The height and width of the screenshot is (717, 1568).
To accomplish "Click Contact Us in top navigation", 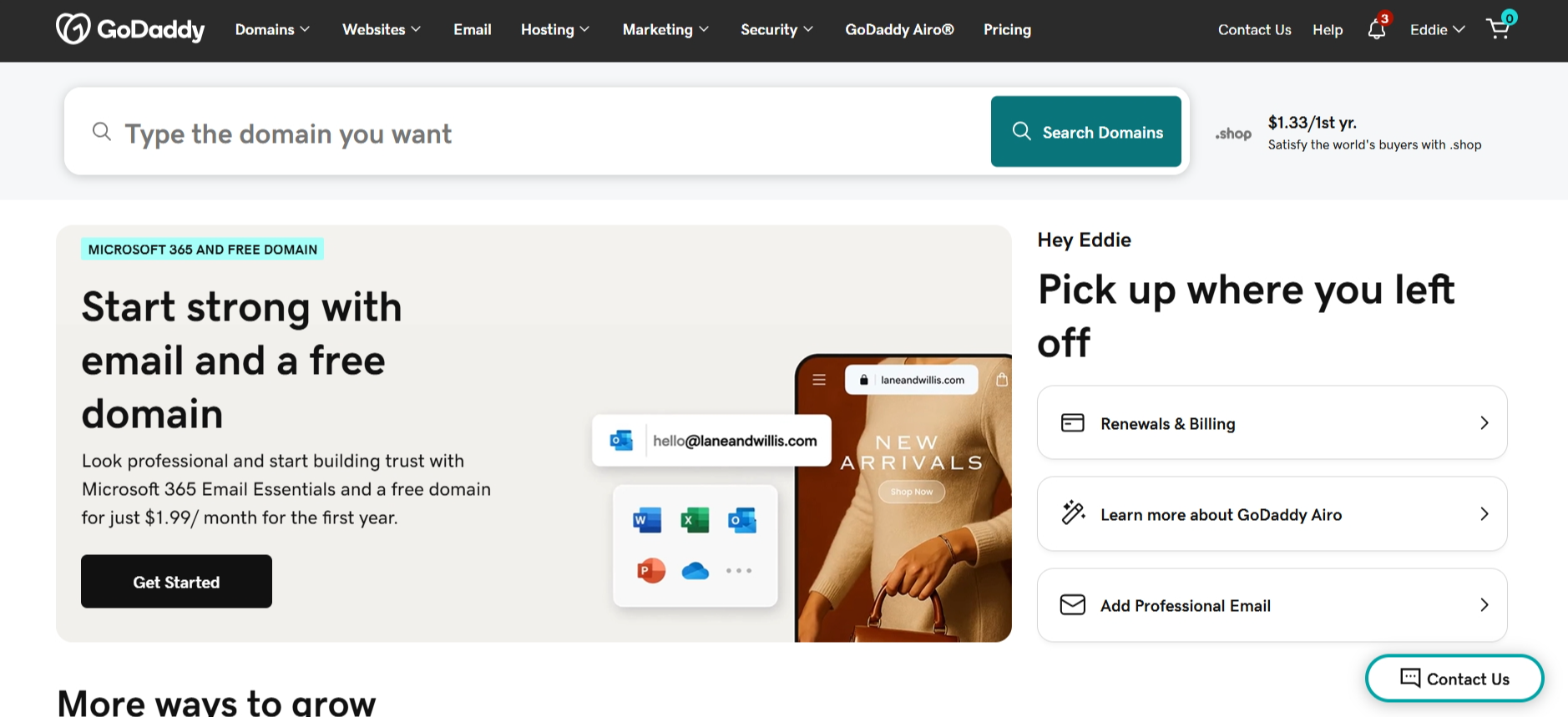I will 1254,29.
